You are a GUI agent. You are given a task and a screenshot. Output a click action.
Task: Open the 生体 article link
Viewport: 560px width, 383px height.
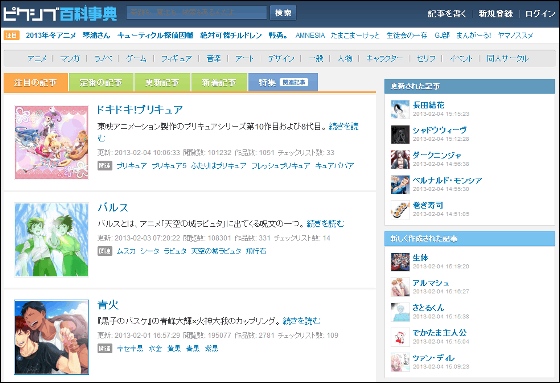pyautogui.click(x=420, y=258)
